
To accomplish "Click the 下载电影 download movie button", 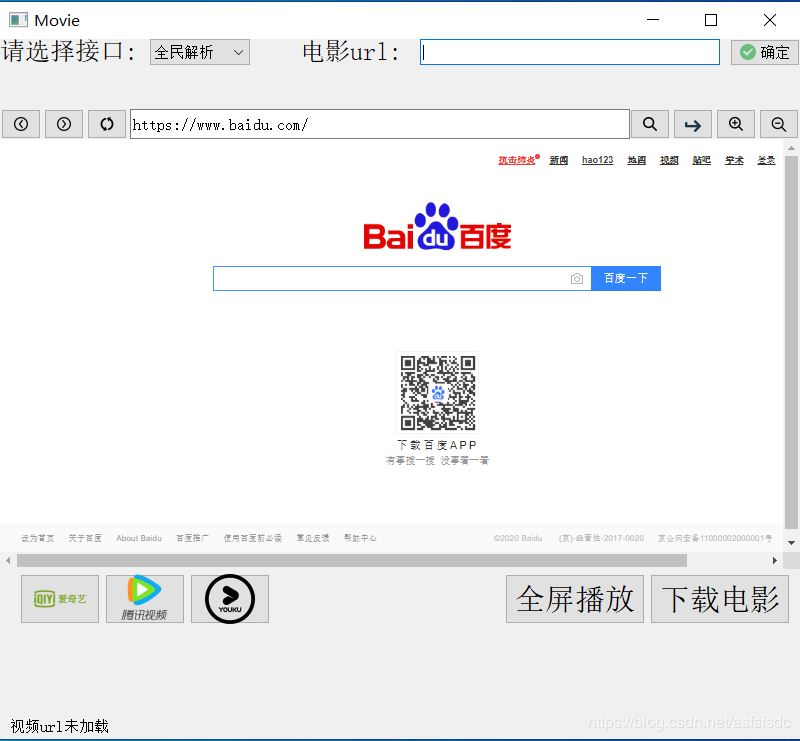I will tap(720, 599).
